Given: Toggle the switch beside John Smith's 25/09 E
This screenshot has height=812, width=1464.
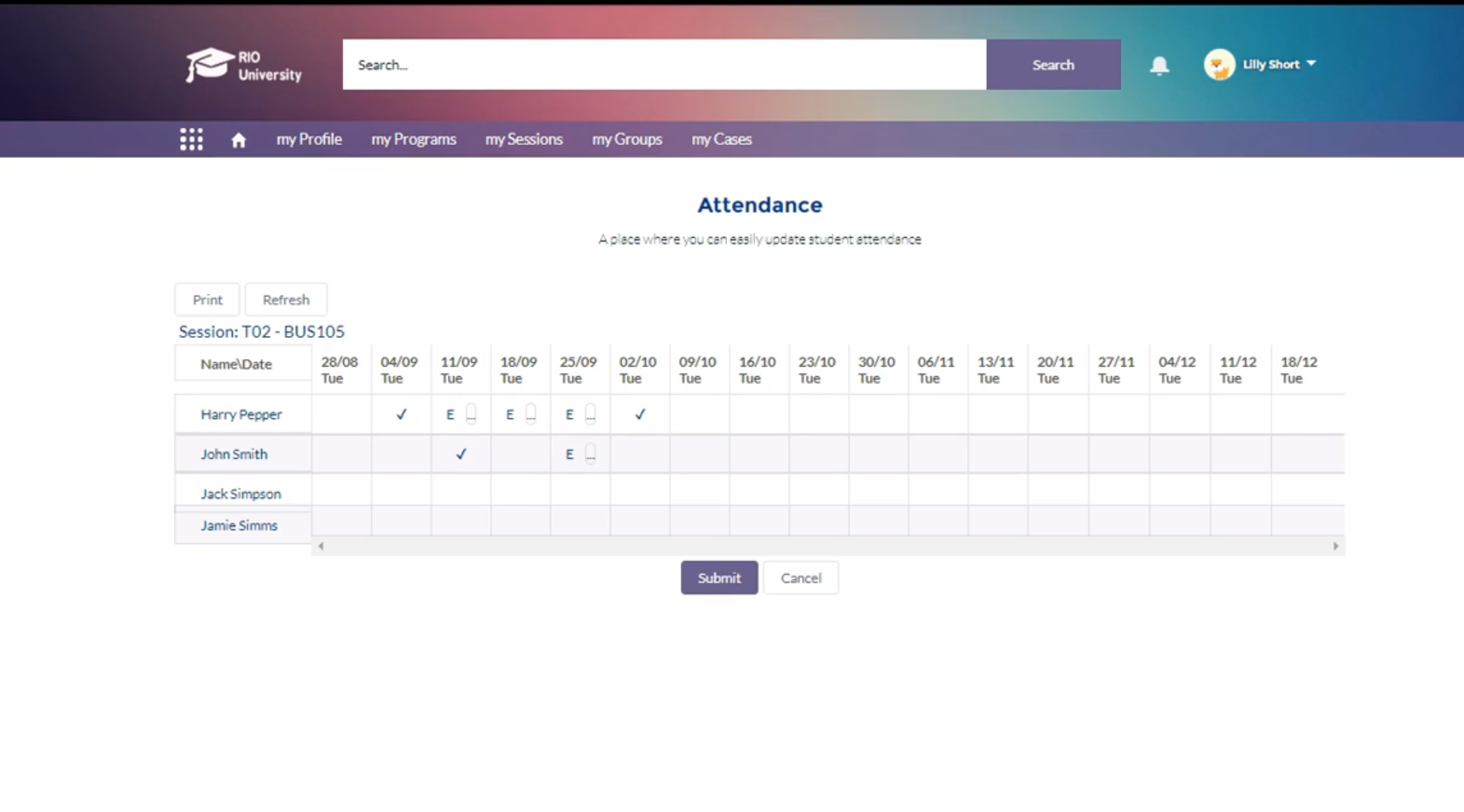Looking at the screenshot, I should pos(591,454).
